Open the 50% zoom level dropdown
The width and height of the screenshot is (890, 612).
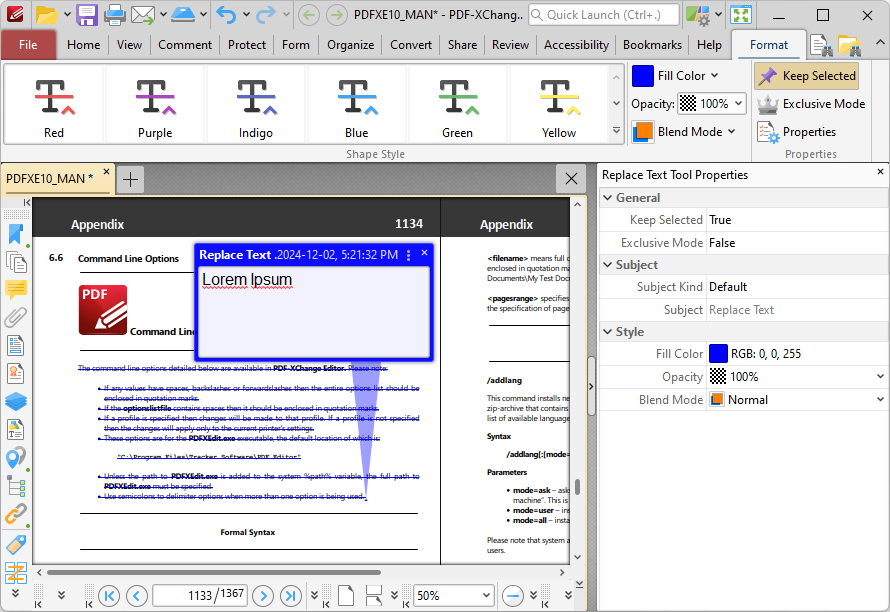486,596
